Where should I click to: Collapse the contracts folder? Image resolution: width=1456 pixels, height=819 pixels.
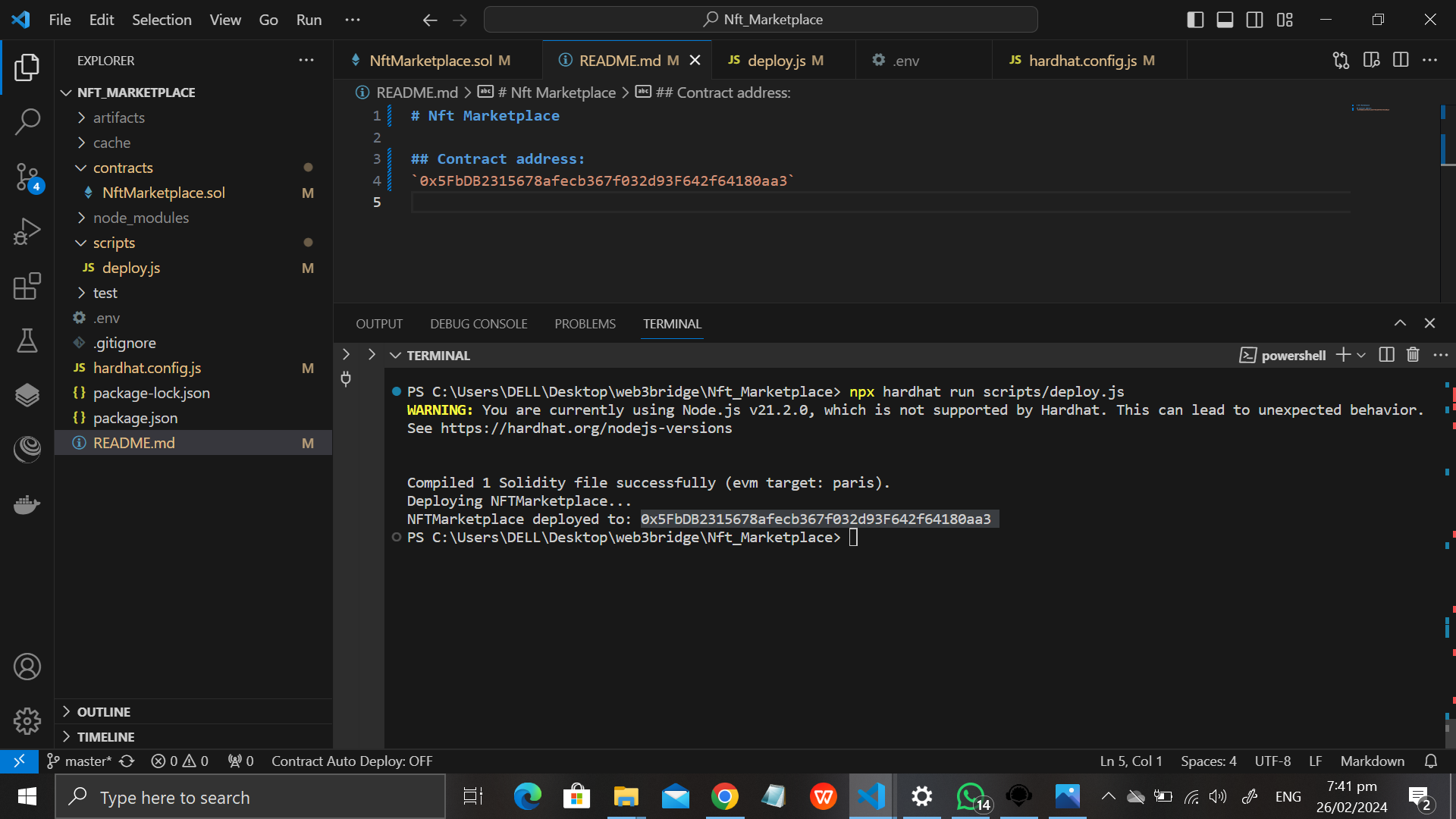coord(123,168)
